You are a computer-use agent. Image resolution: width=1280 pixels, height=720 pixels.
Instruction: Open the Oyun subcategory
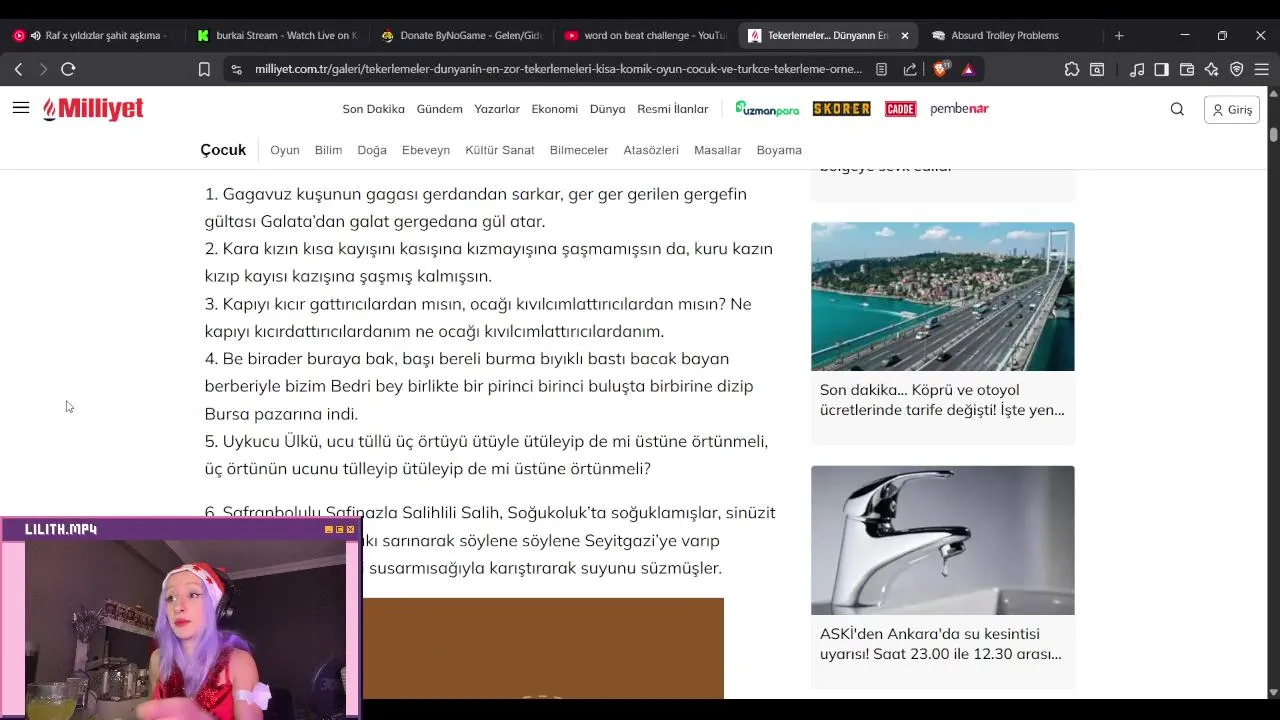(x=285, y=150)
